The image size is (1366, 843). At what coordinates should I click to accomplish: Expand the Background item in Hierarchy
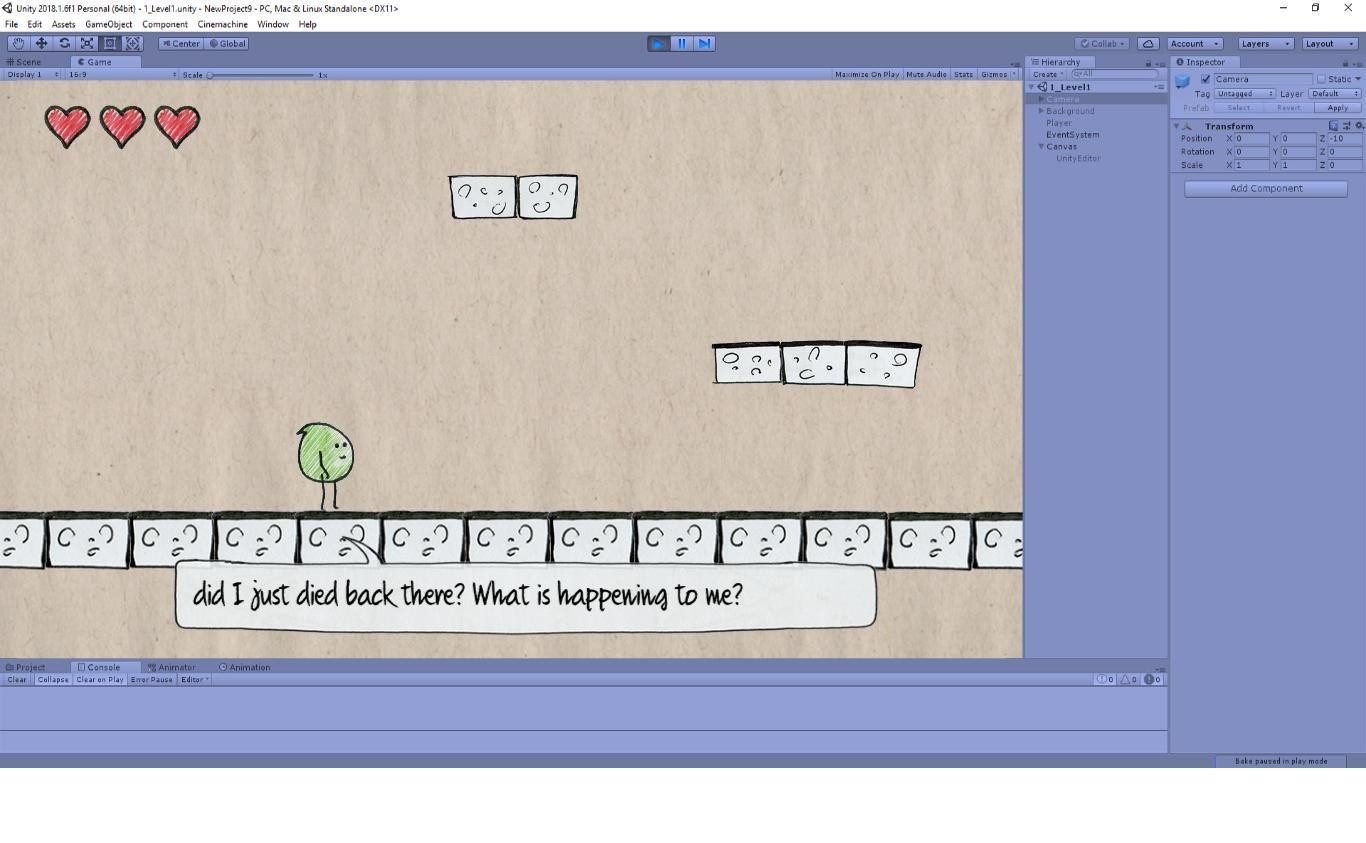pyautogui.click(x=1042, y=111)
